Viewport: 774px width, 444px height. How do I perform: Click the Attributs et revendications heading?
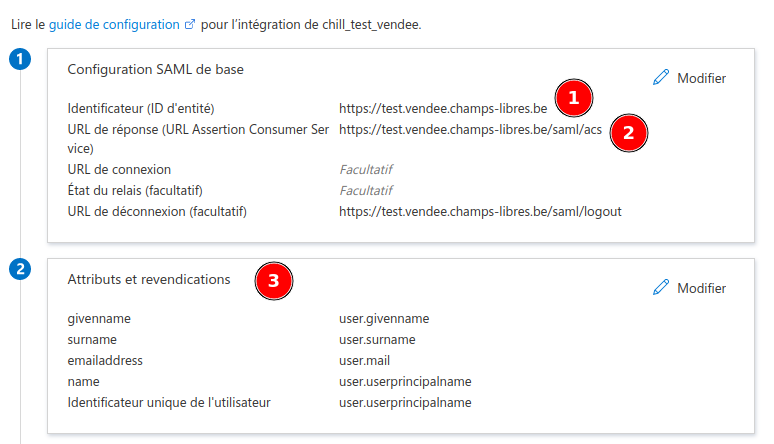[148, 279]
